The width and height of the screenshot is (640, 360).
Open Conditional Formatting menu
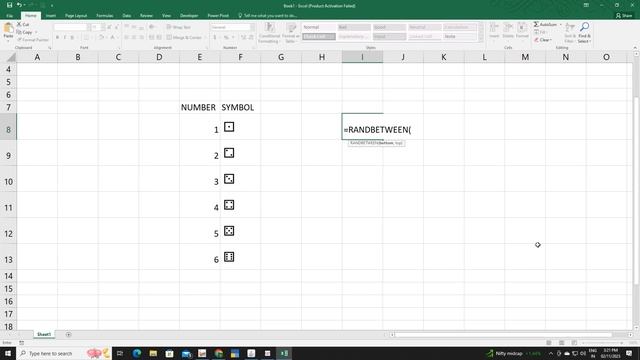[269, 33]
